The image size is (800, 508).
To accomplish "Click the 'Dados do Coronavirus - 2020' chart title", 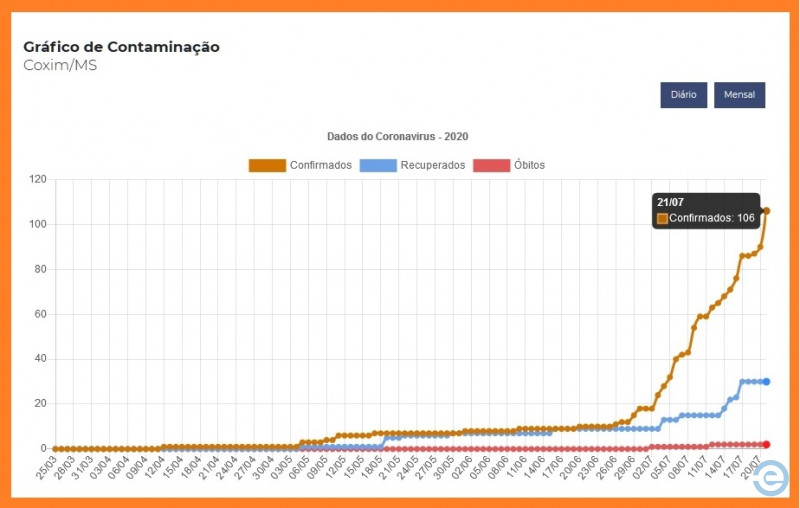I will coord(397,136).
